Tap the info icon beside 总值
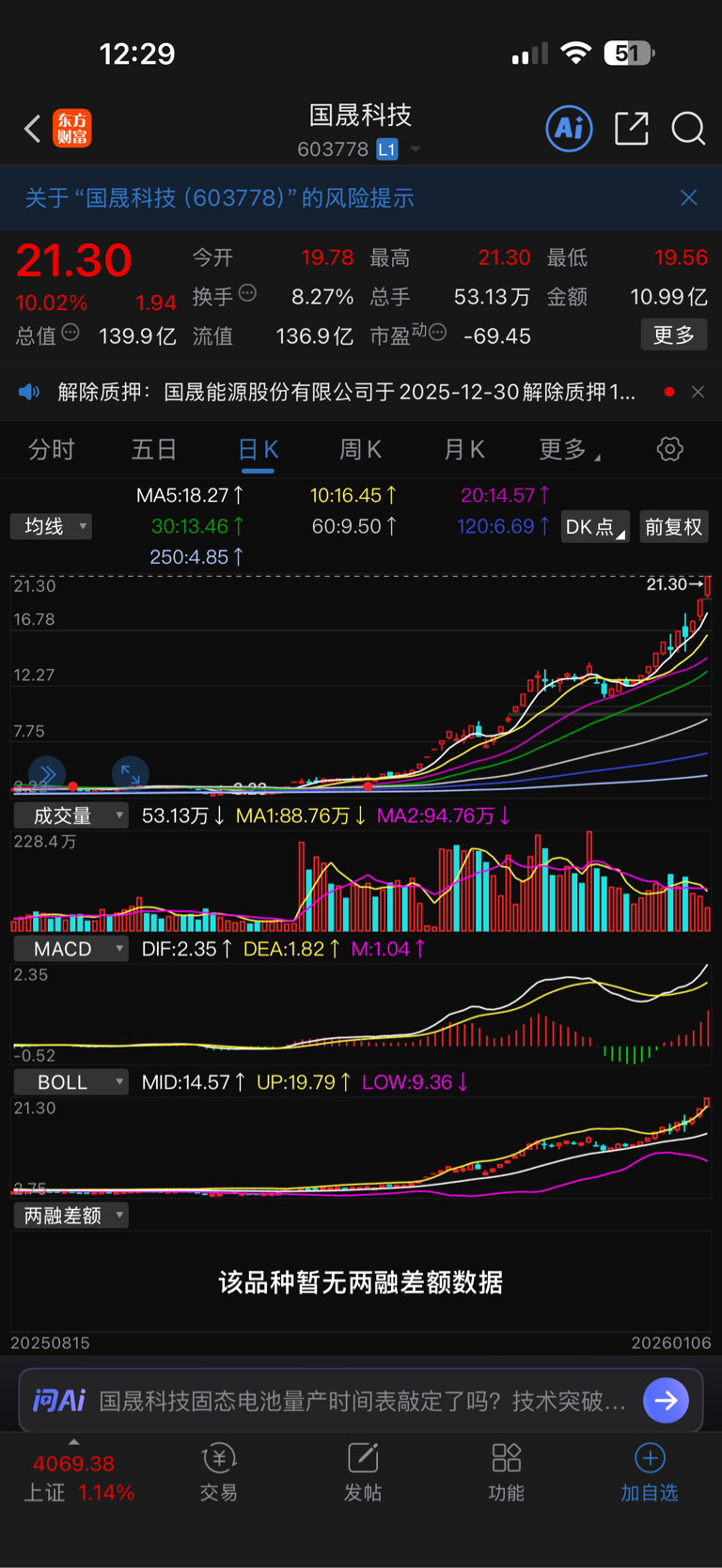The width and height of the screenshot is (722, 1568). 71,333
